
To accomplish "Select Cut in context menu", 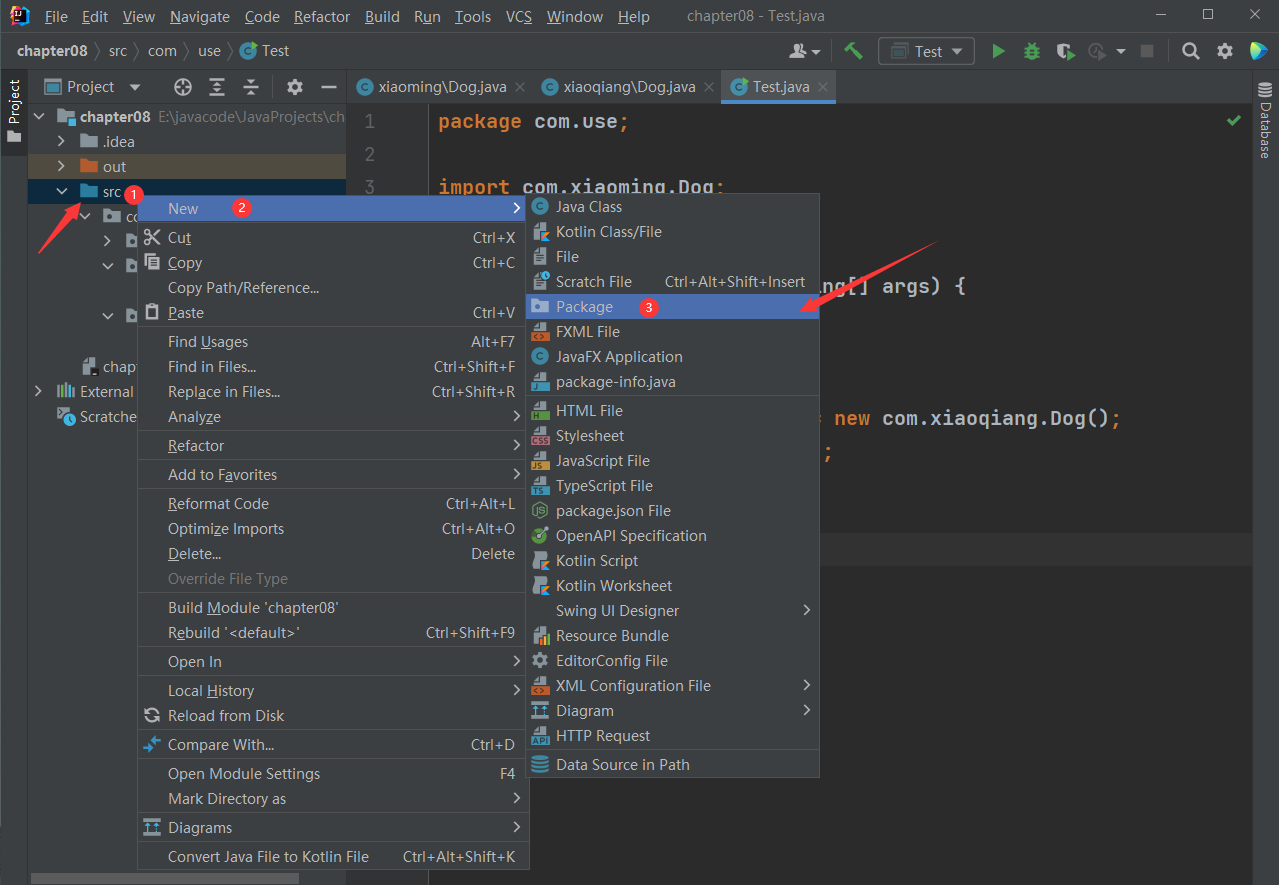I will tap(332, 238).
